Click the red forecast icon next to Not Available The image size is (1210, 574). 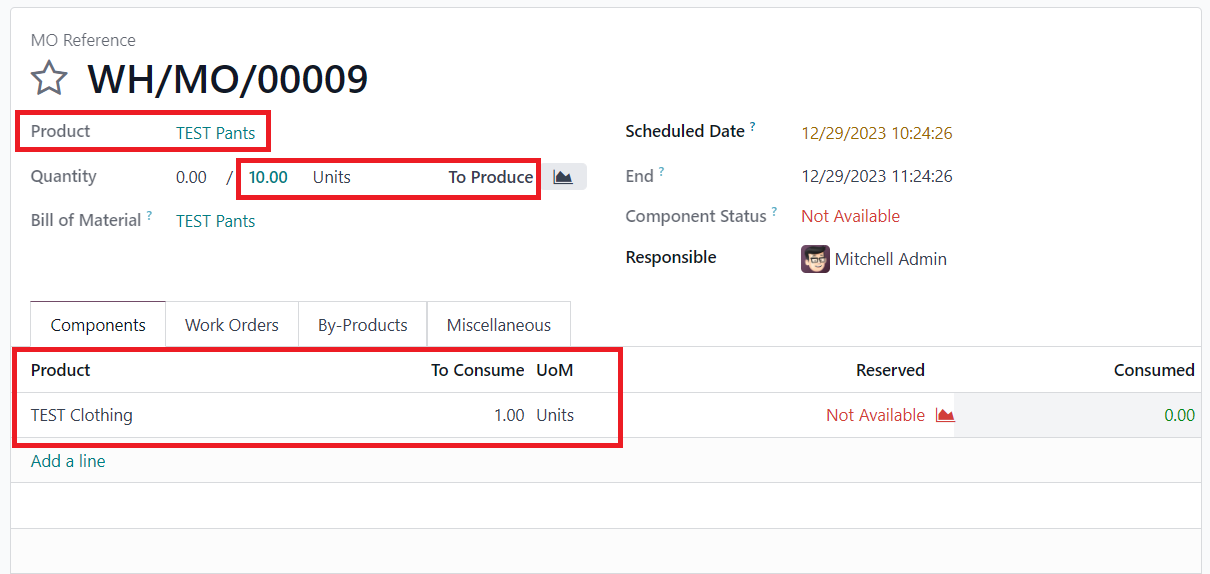tap(944, 415)
